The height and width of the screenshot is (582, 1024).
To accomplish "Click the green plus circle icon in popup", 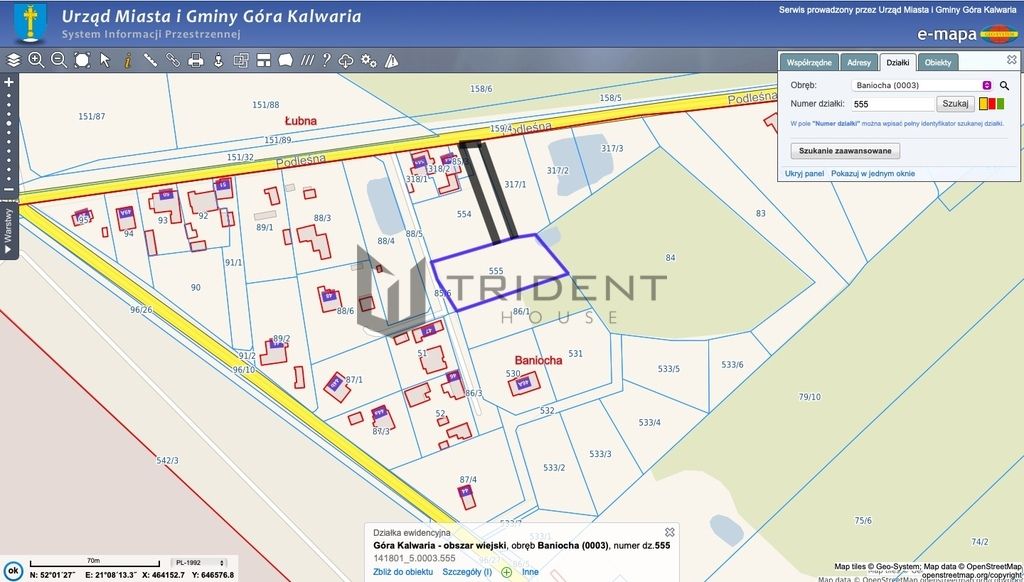I will [507, 572].
